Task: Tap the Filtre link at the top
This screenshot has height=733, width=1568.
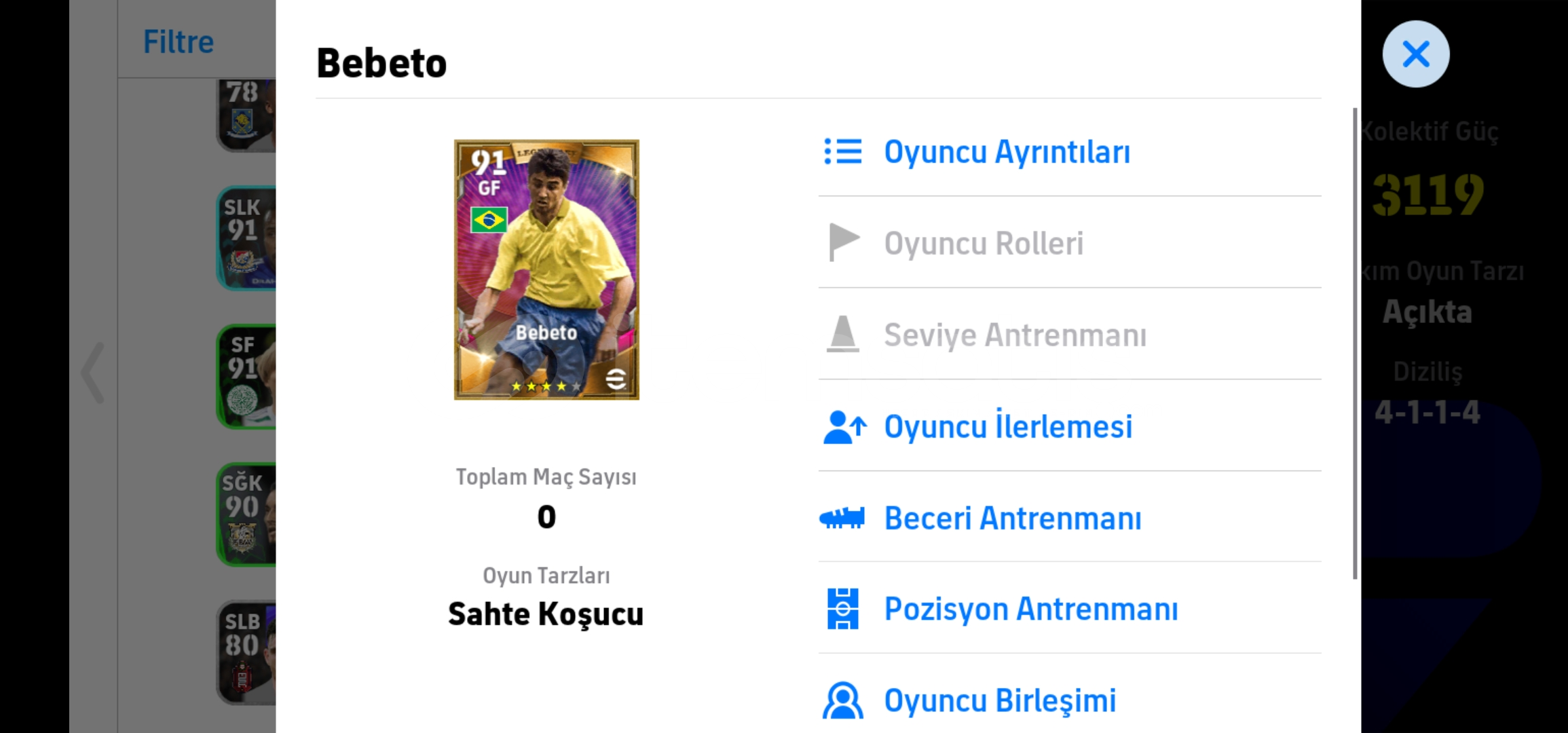Action: point(179,42)
